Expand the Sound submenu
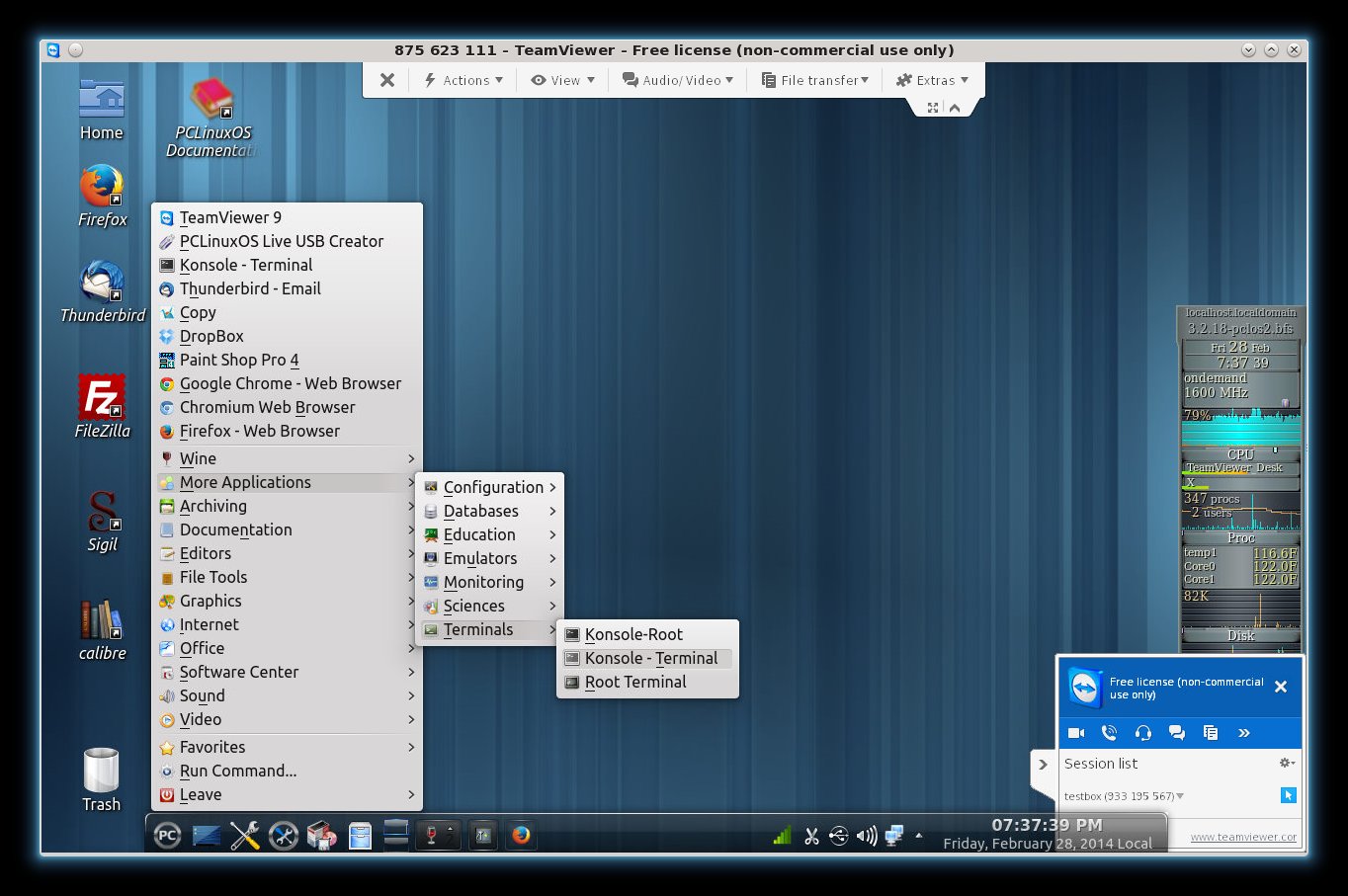 pyautogui.click(x=287, y=695)
